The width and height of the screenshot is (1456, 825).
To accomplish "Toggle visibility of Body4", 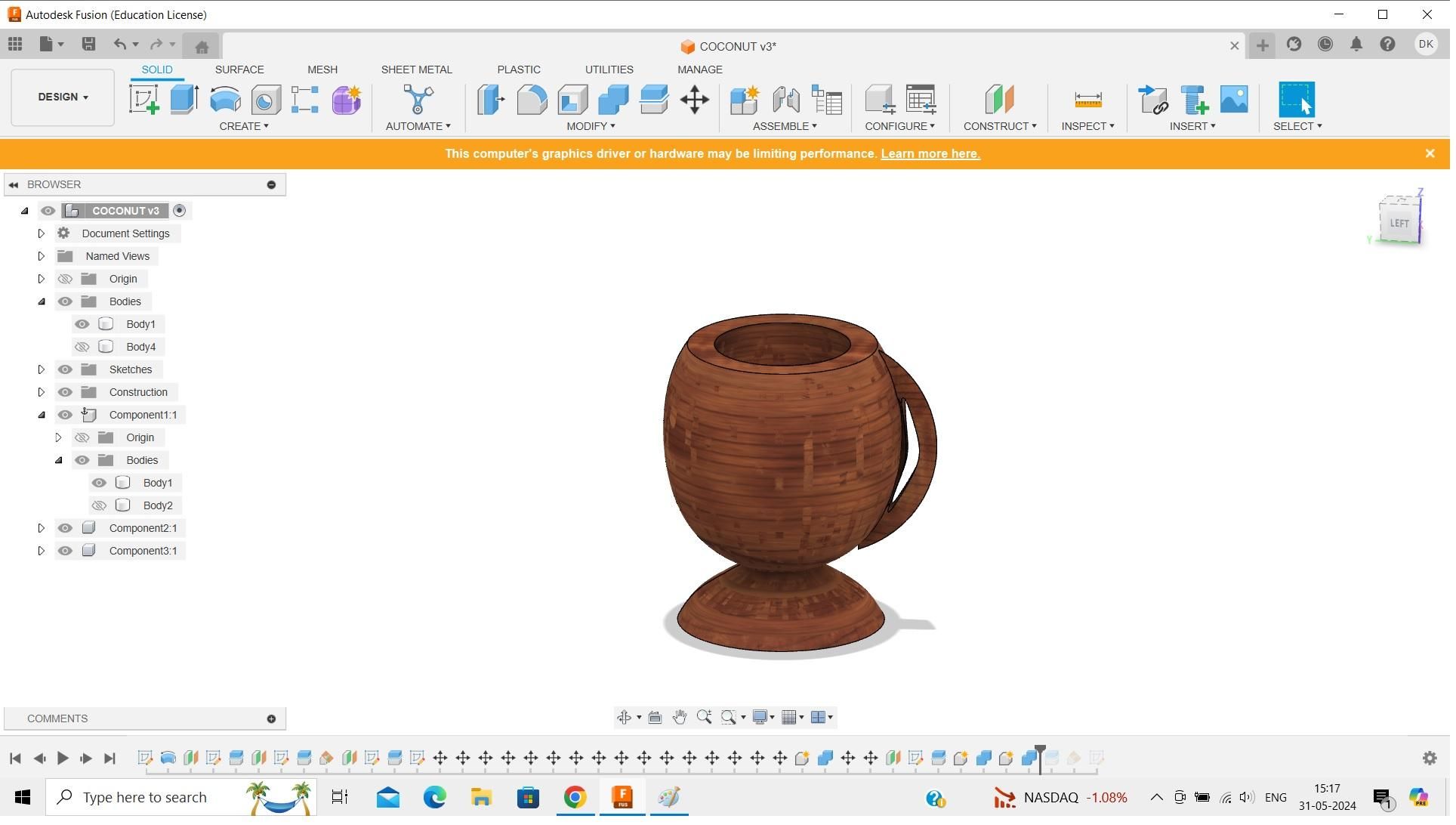I will (x=82, y=347).
